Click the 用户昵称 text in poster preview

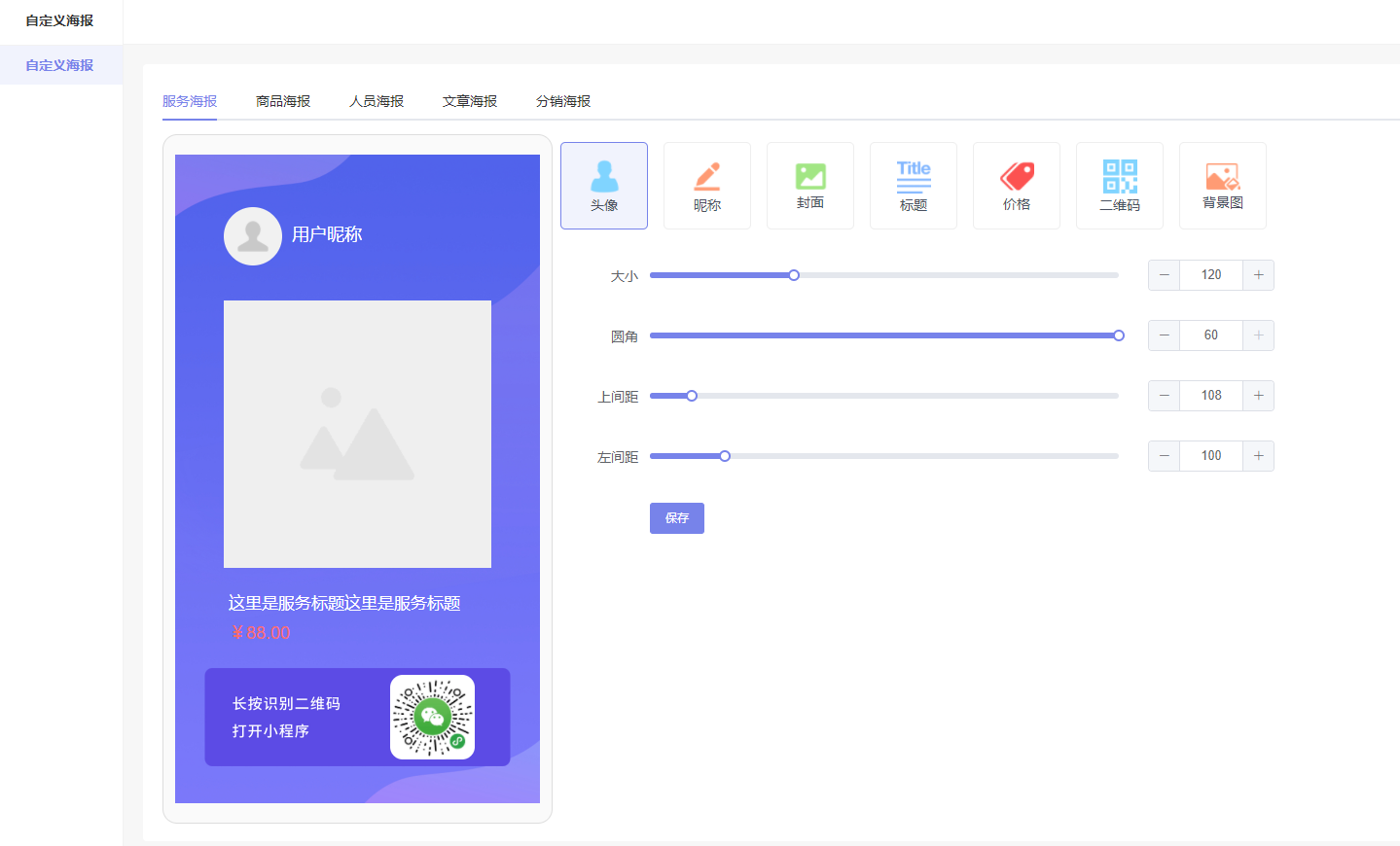point(327,234)
